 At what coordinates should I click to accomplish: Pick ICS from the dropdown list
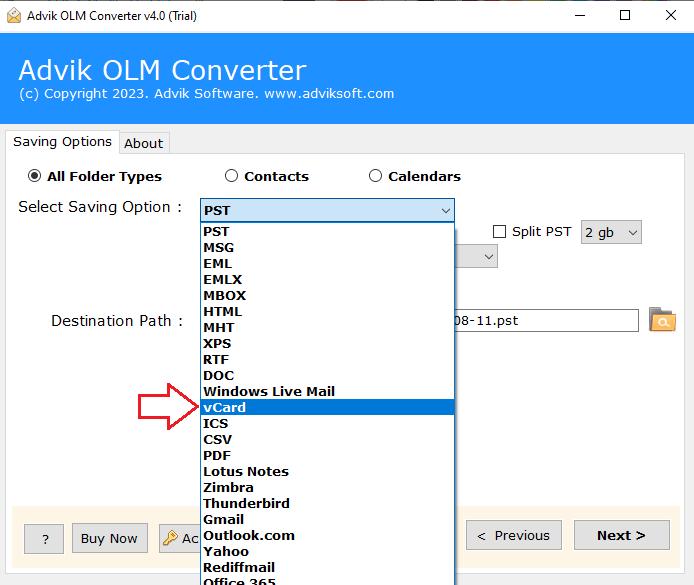[328, 423]
